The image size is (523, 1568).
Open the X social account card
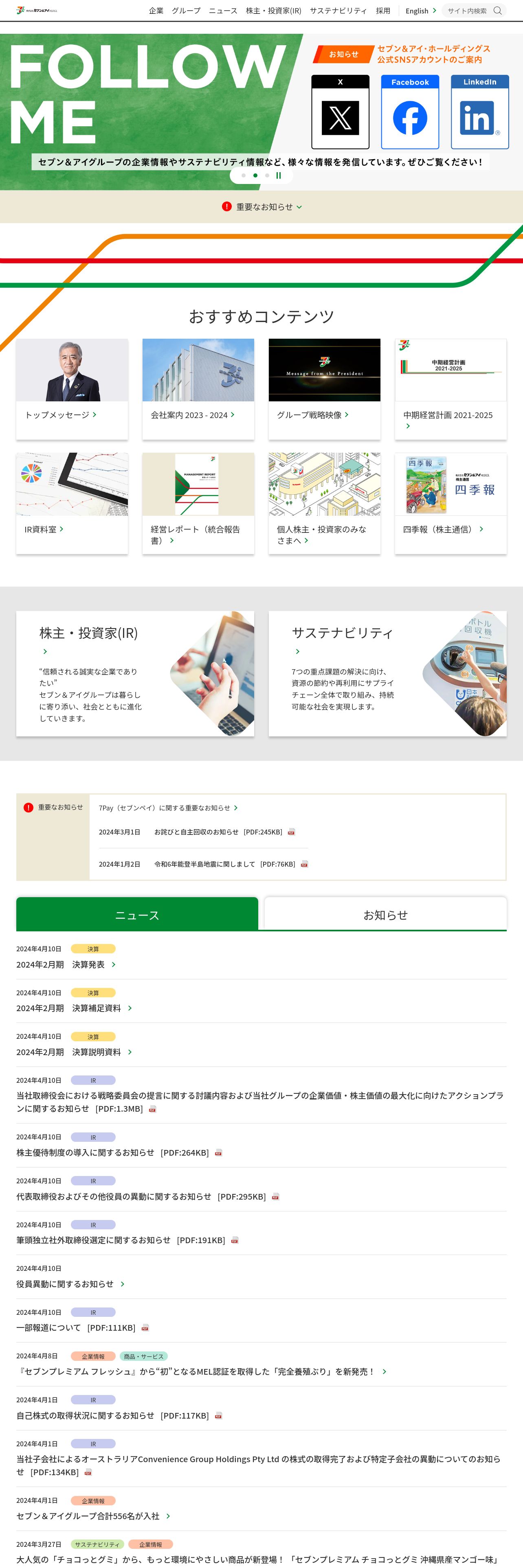[341, 112]
